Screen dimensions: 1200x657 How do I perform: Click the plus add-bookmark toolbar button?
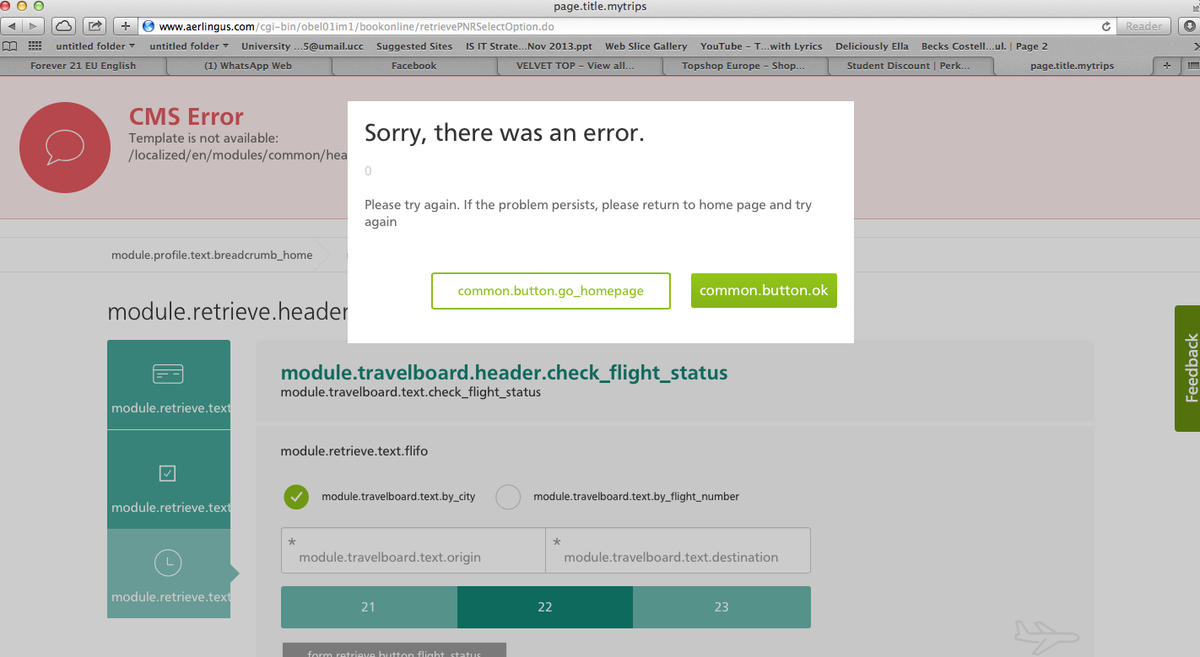pos(128,25)
